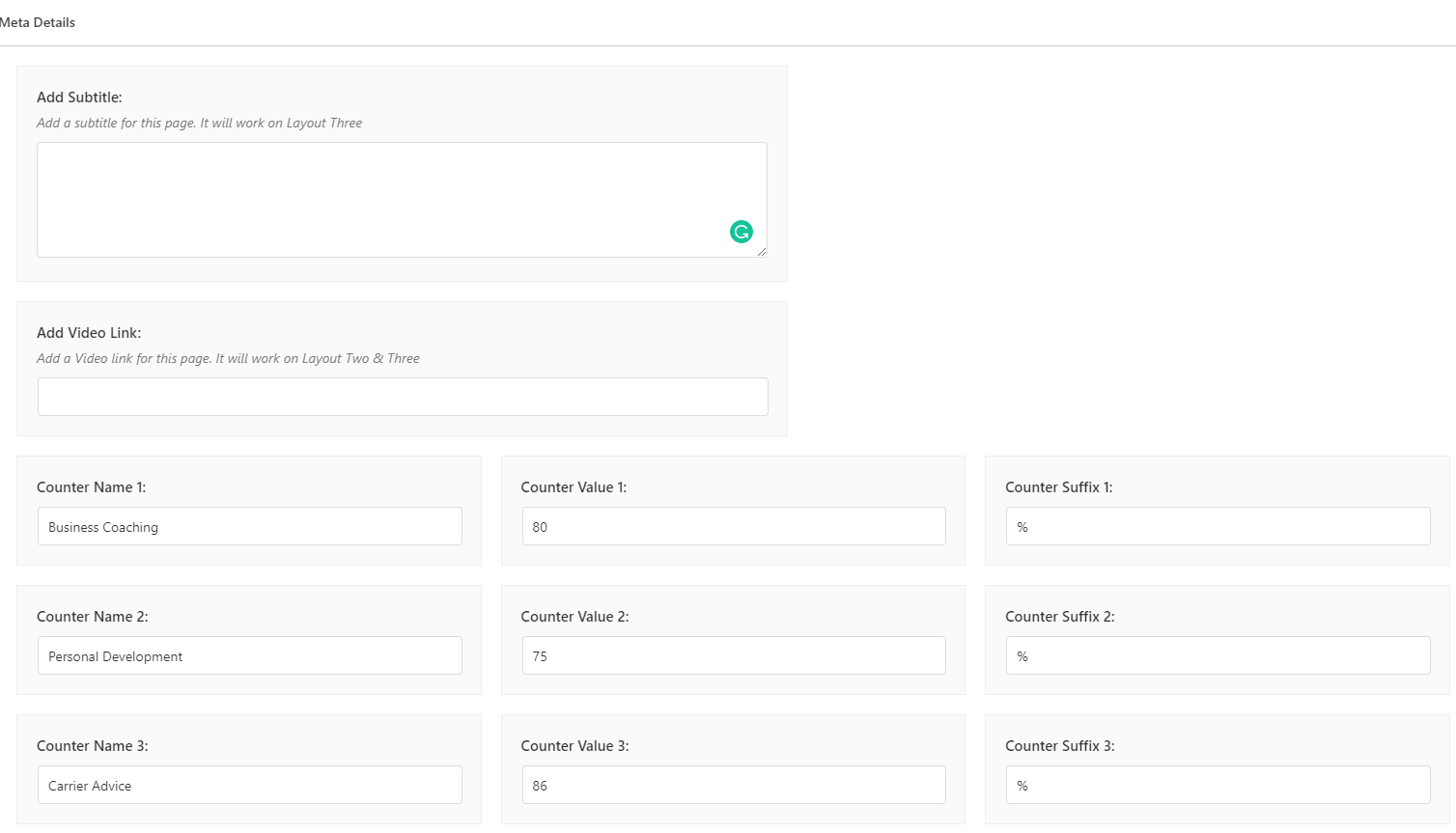Click the Add Video Link input field
The height and width of the screenshot is (833, 1456).
click(403, 397)
